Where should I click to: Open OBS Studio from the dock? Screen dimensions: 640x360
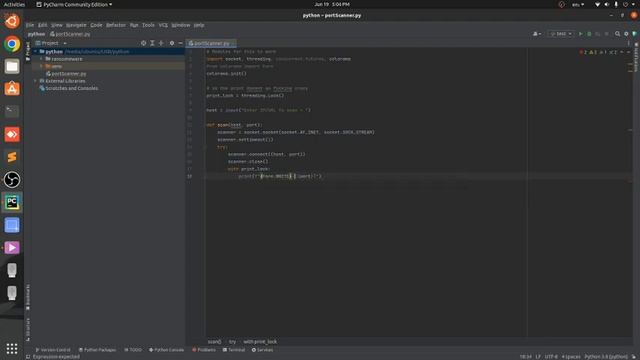[x=12, y=180]
